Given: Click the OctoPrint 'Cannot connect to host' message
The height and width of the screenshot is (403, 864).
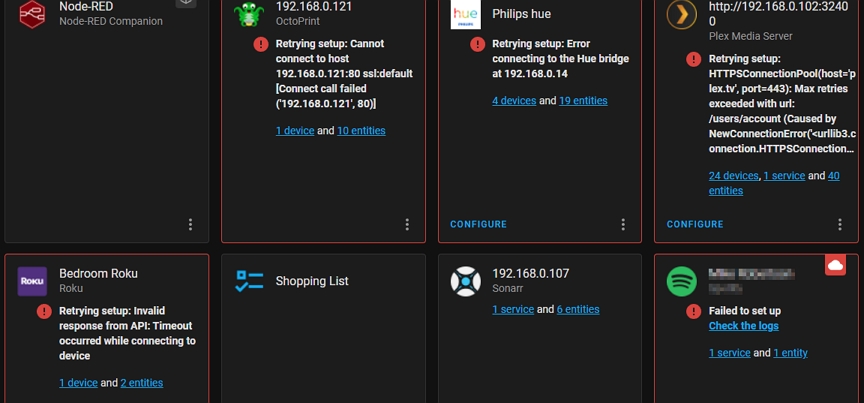Looking at the screenshot, I should tap(344, 73).
